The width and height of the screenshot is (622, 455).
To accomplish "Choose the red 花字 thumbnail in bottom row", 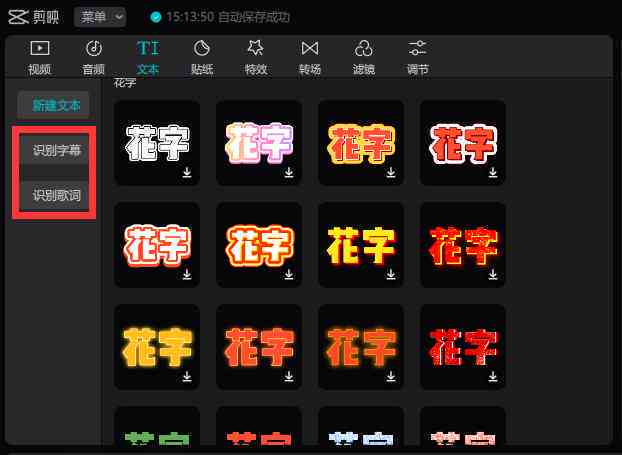I will point(259,426).
